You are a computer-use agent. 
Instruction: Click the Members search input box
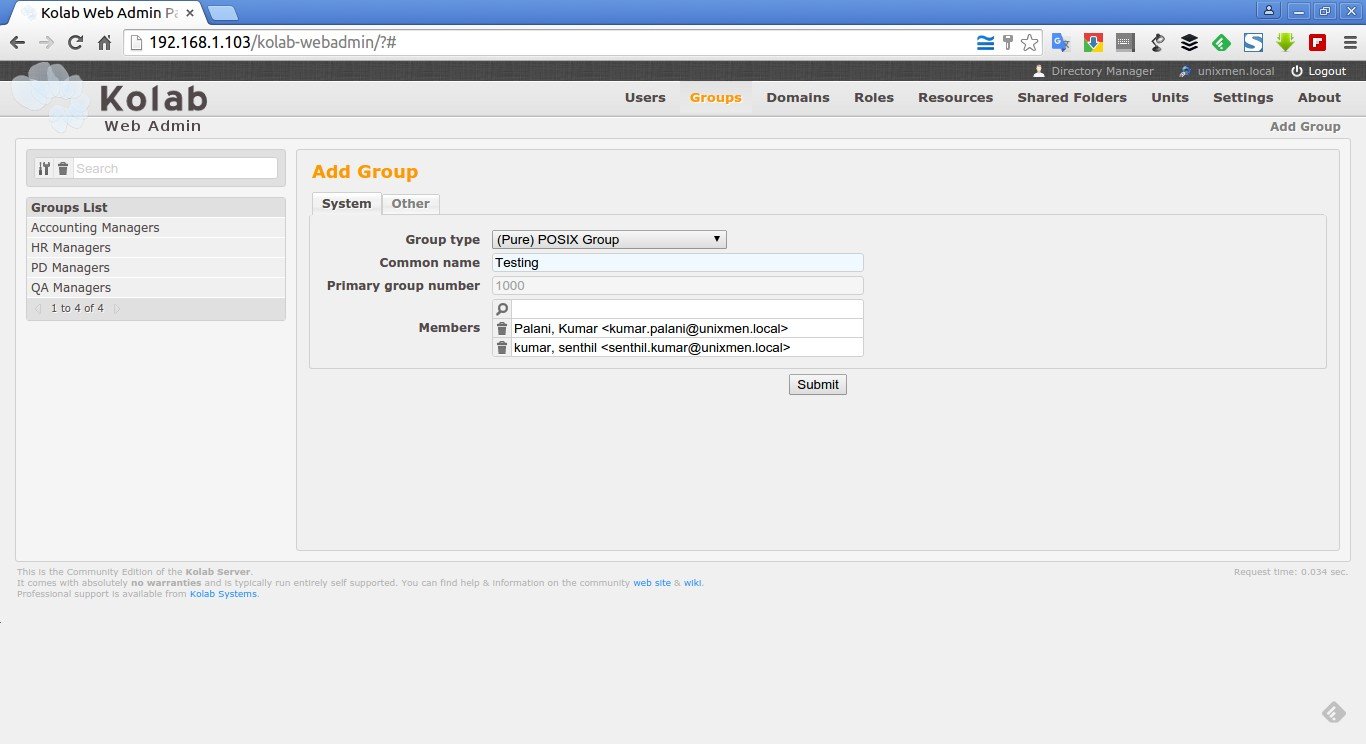(687, 309)
